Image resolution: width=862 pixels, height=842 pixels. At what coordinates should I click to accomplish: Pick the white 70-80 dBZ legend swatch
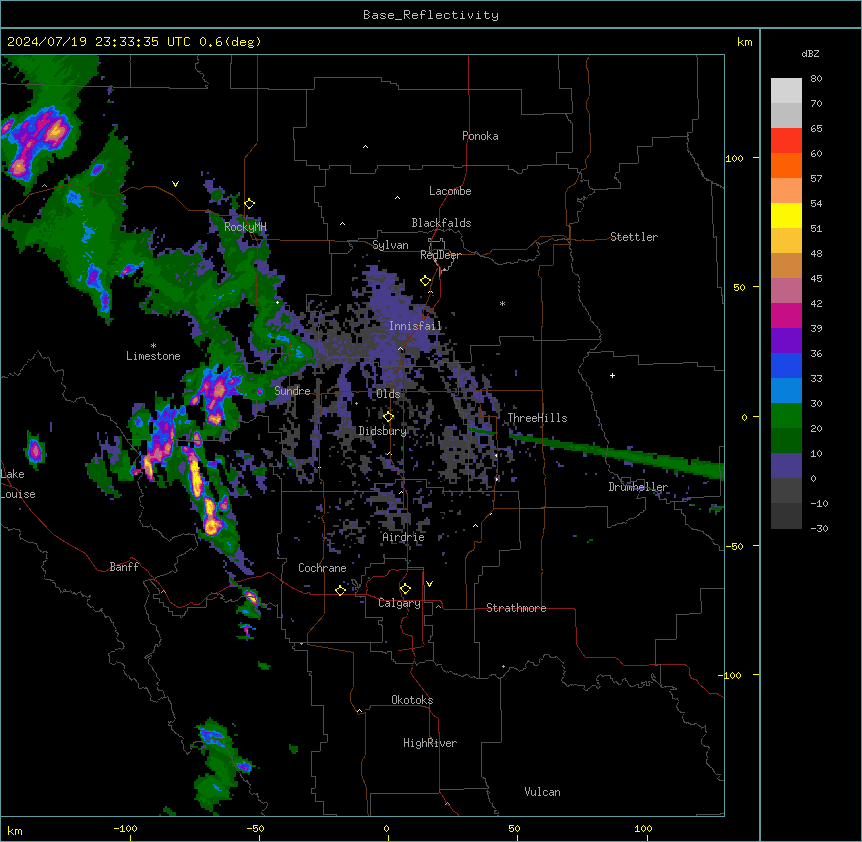point(786,91)
